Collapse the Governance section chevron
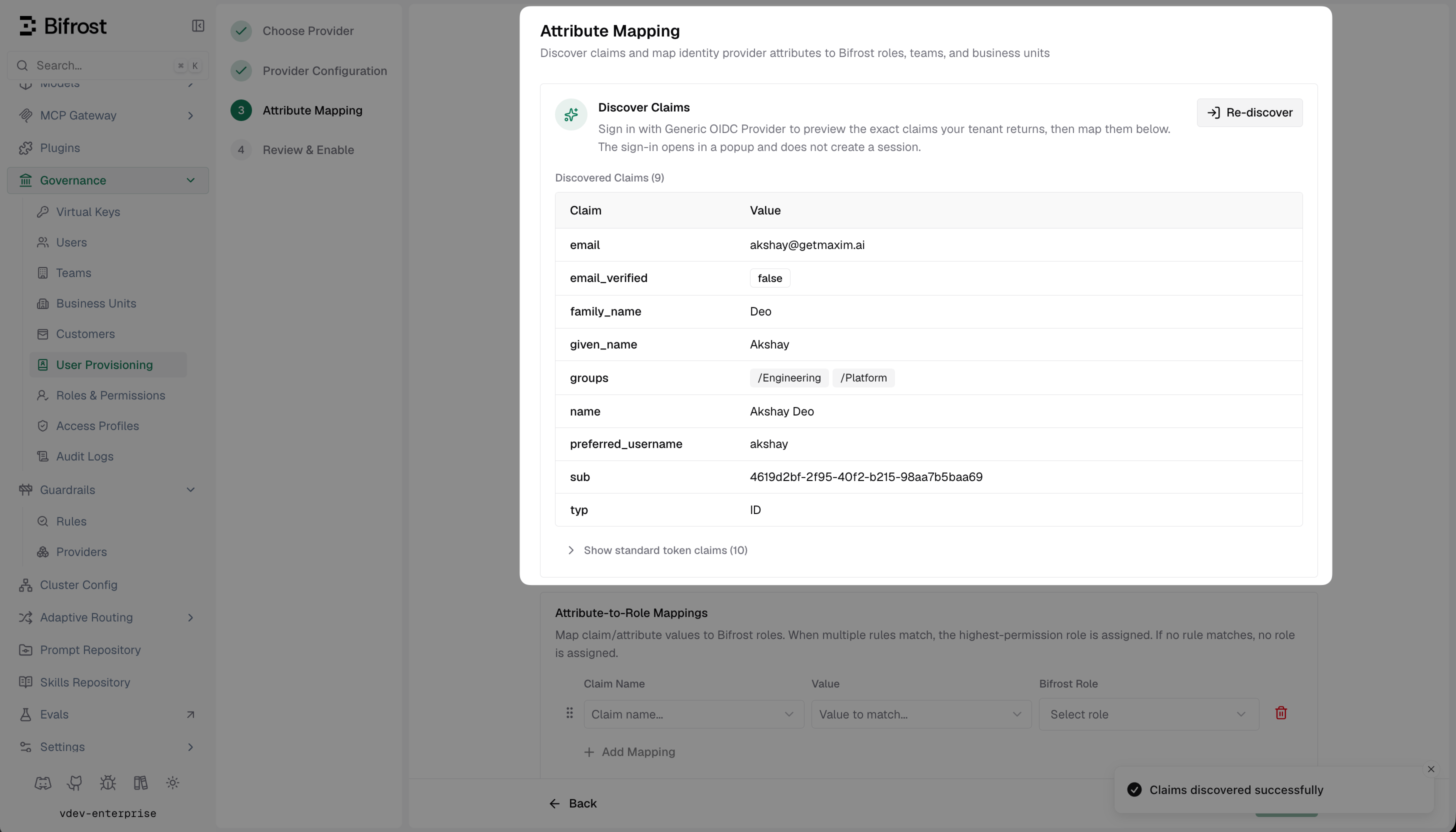The image size is (1456, 832). click(191, 180)
